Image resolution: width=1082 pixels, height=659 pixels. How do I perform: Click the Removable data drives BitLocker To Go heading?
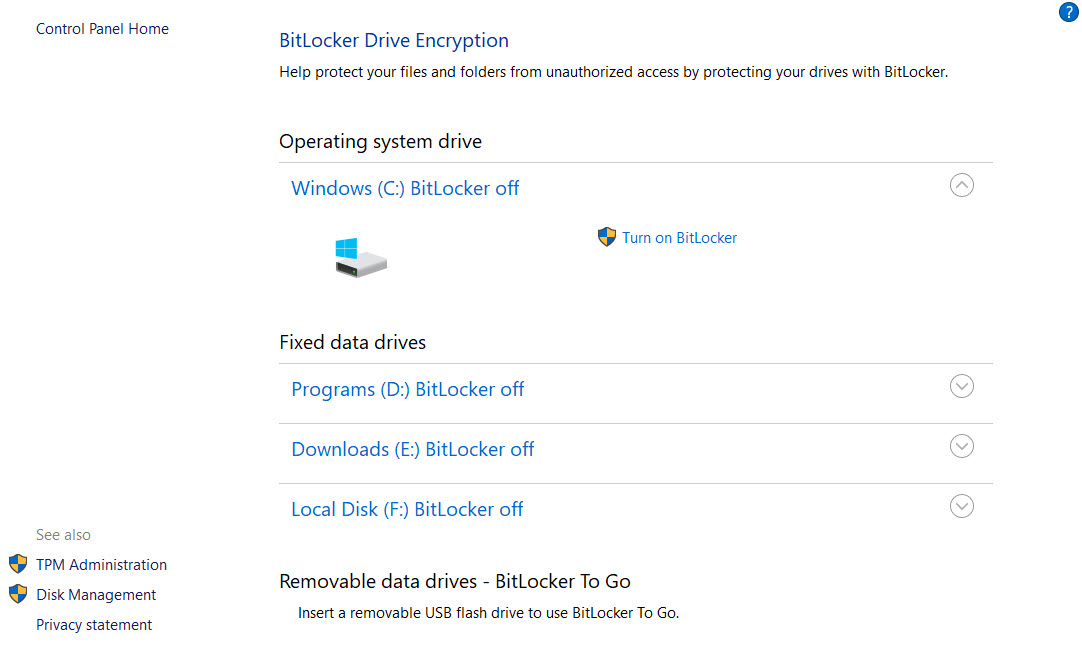pos(454,581)
